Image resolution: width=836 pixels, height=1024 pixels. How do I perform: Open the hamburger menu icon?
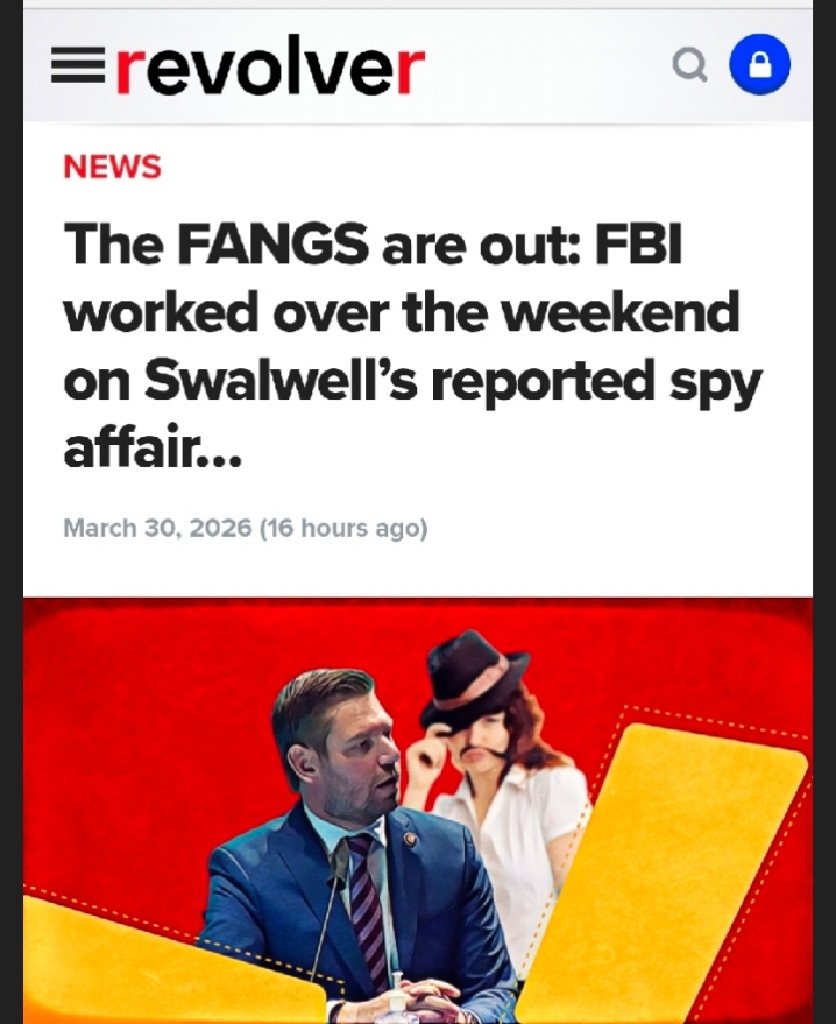tap(77, 66)
